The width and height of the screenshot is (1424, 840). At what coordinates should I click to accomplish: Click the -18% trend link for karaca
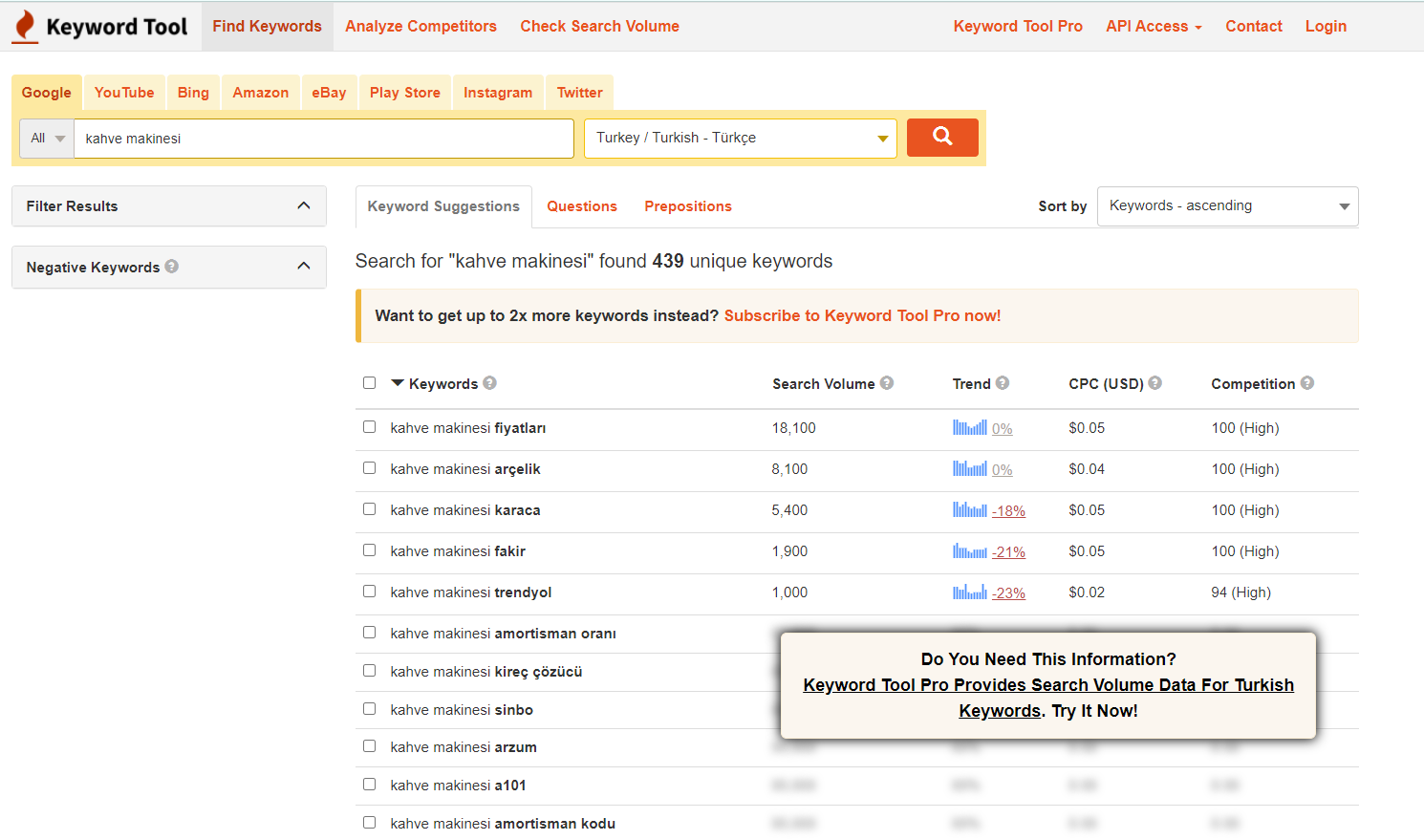click(1008, 511)
